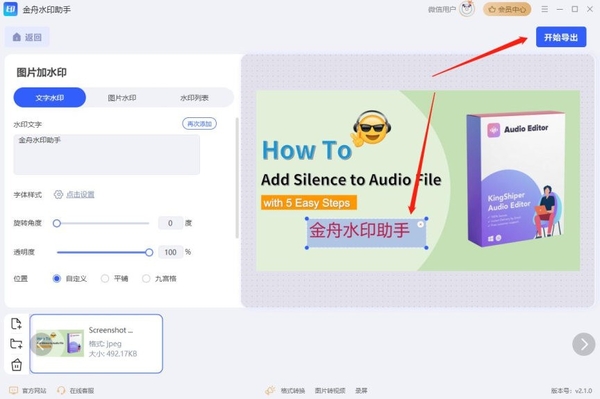Go to previous thumbnails with left chevron
This screenshot has height=399, width=600.
(x=41, y=344)
